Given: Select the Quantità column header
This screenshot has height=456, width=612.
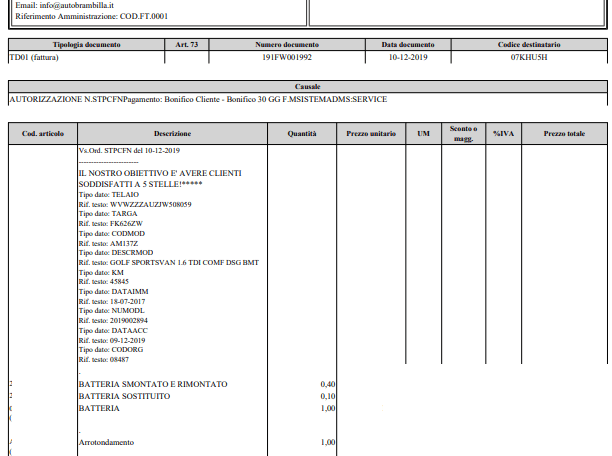Looking at the screenshot, I should (x=302, y=133).
